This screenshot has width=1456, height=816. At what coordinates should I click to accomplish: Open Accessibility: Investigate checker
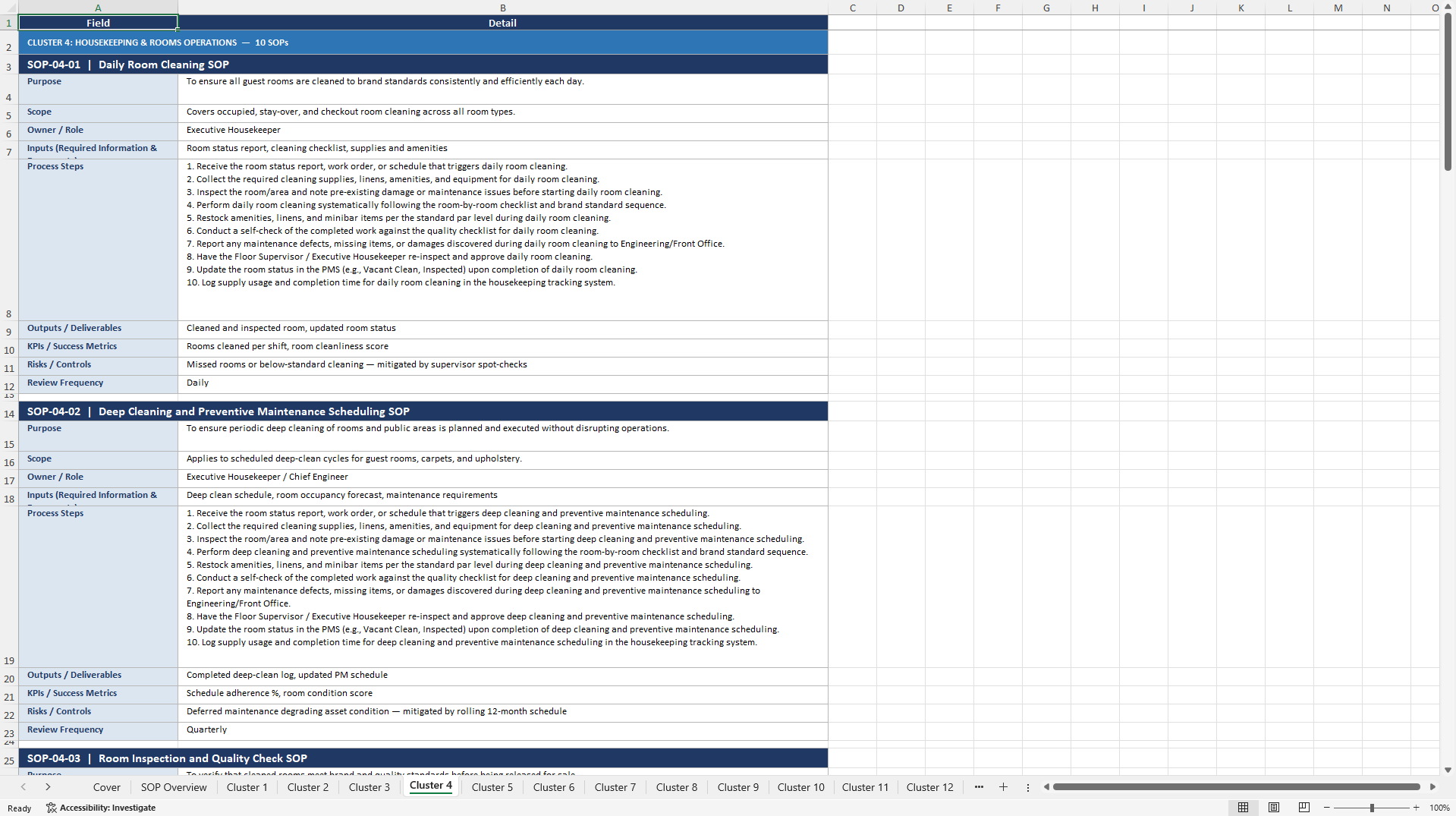(x=101, y=808)
